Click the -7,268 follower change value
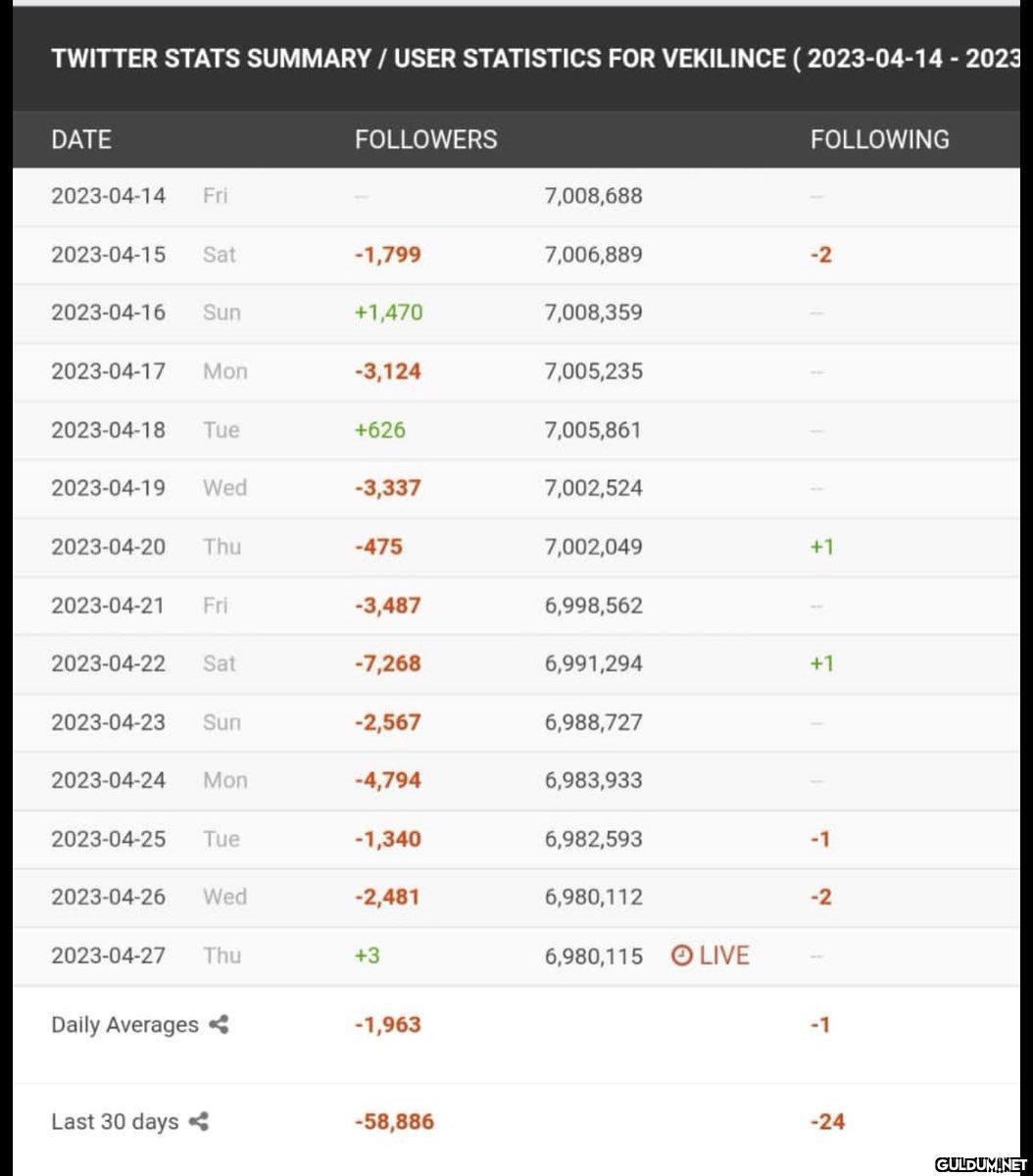 (387, 663)
